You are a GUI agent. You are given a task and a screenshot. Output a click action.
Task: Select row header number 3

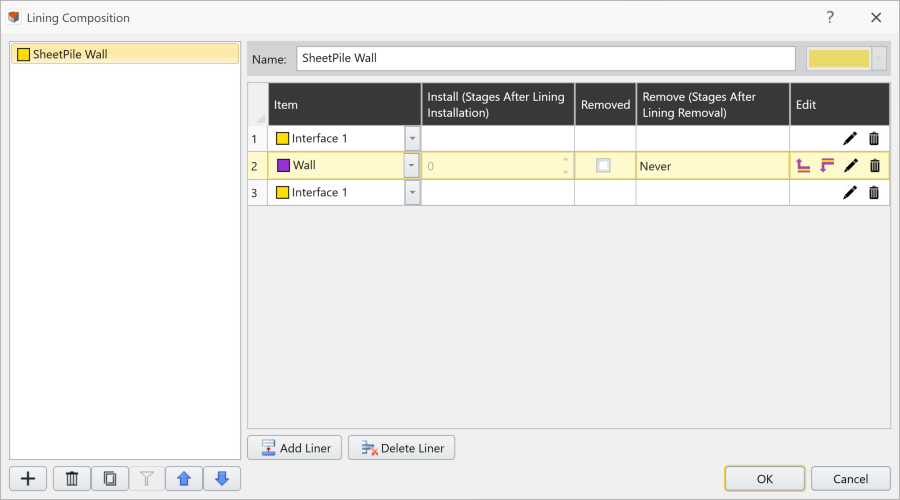point(258,192)
